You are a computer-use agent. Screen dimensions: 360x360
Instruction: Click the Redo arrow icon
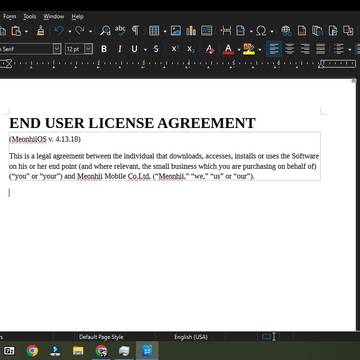[x=80, y=31]
